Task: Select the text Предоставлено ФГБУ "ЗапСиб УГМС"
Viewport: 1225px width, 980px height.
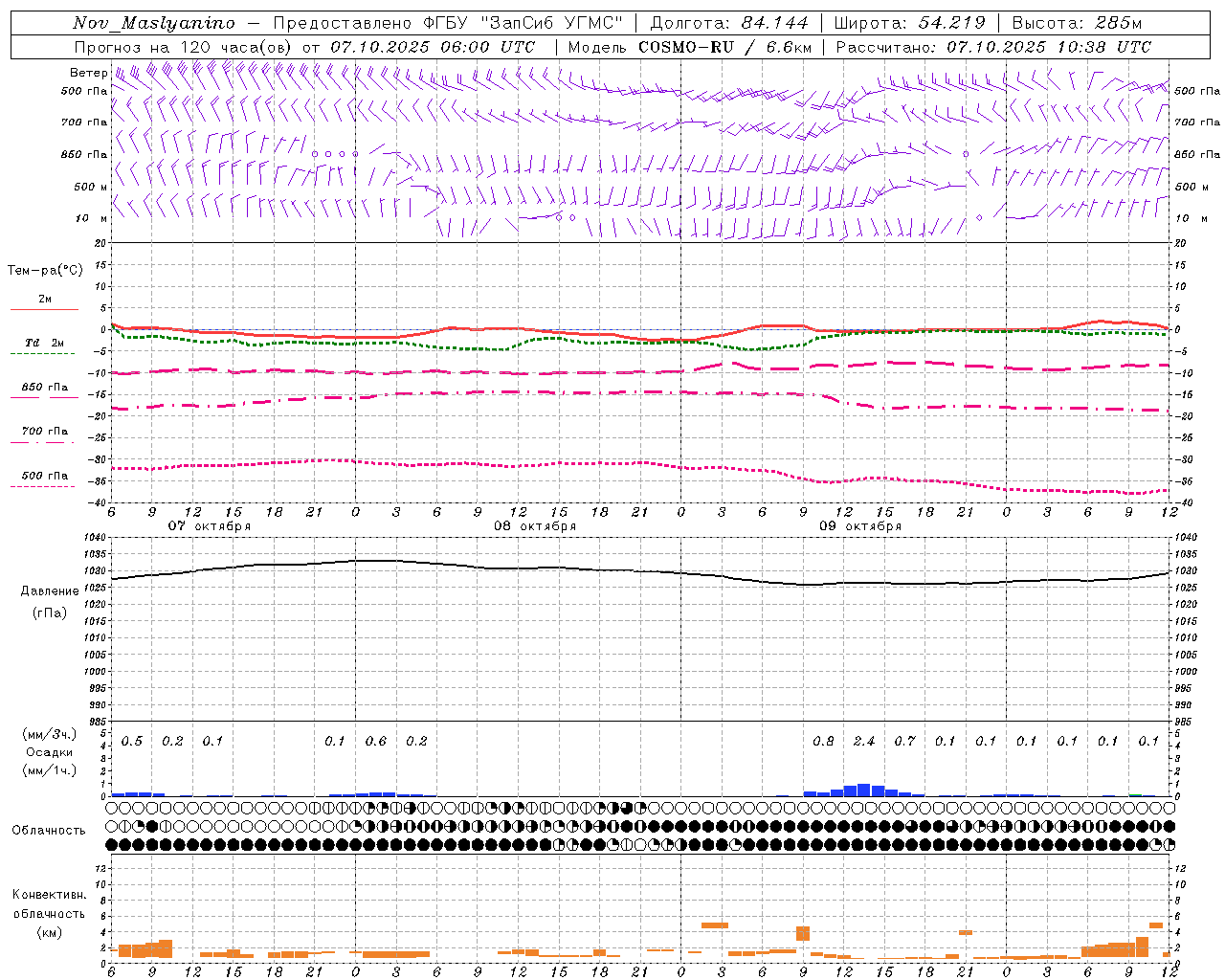Action: point(449,23)
